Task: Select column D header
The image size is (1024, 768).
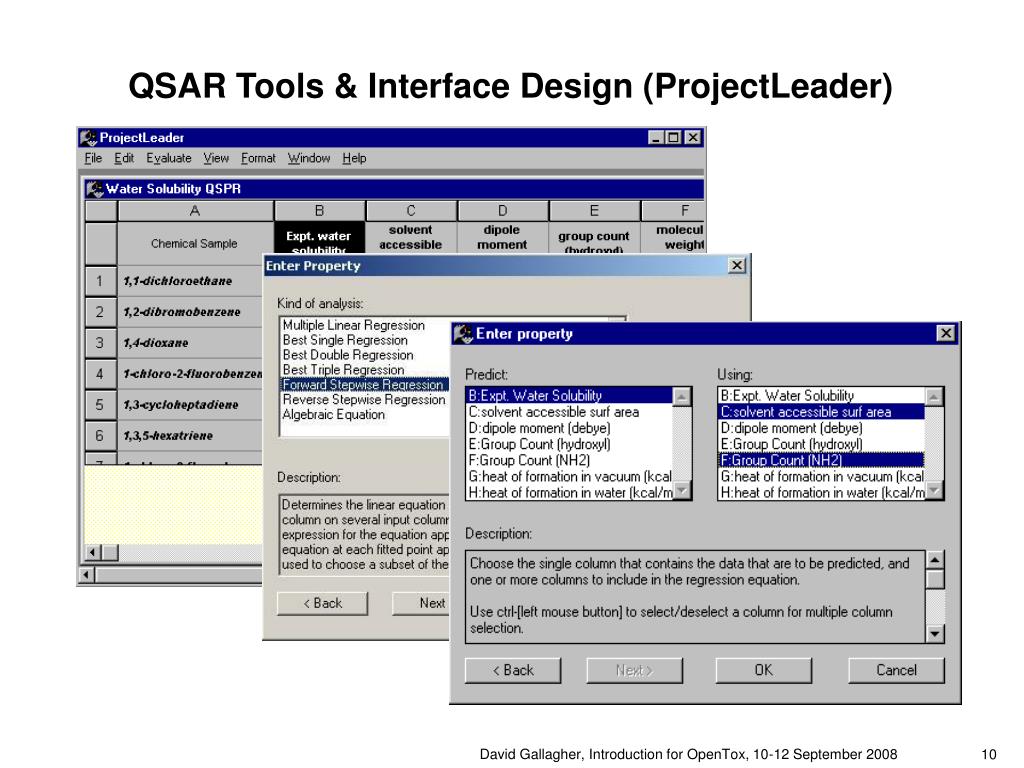Action: click(x=502, y=211)
